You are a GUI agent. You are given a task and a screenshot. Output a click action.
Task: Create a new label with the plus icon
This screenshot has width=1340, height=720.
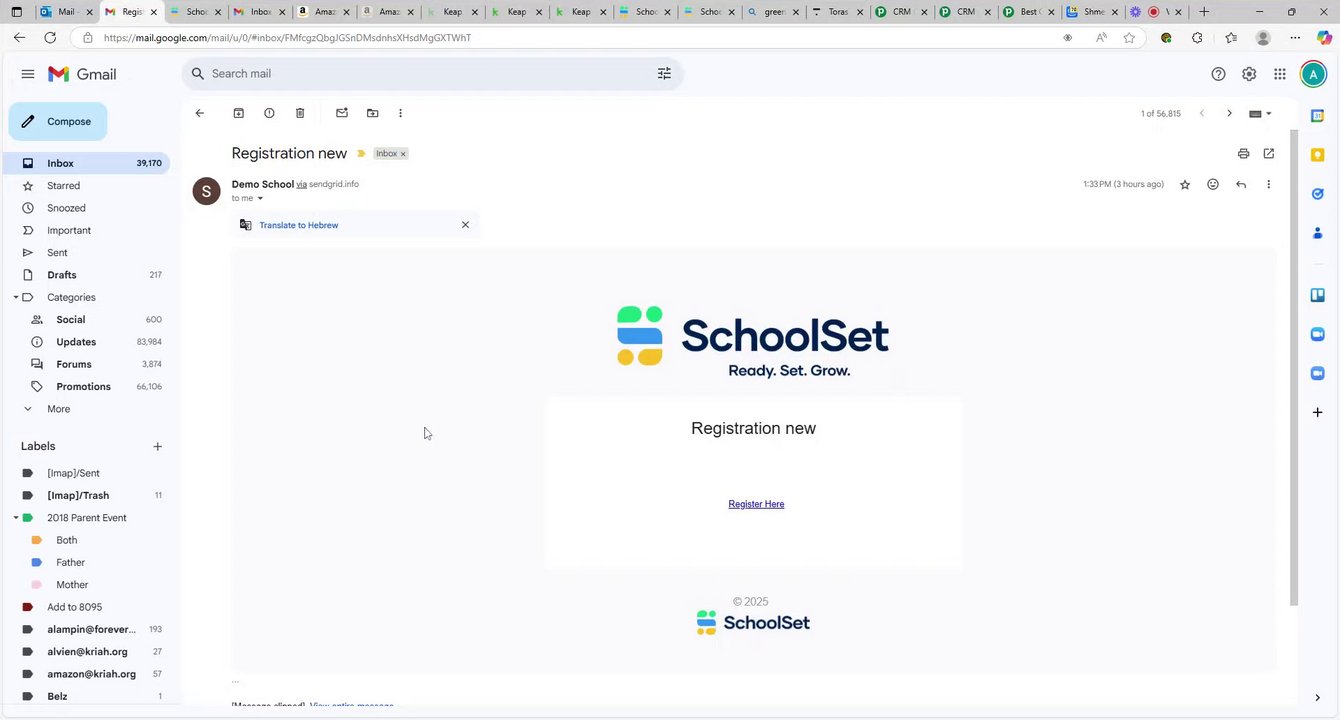pyautogui.click(x=157, y=447)
